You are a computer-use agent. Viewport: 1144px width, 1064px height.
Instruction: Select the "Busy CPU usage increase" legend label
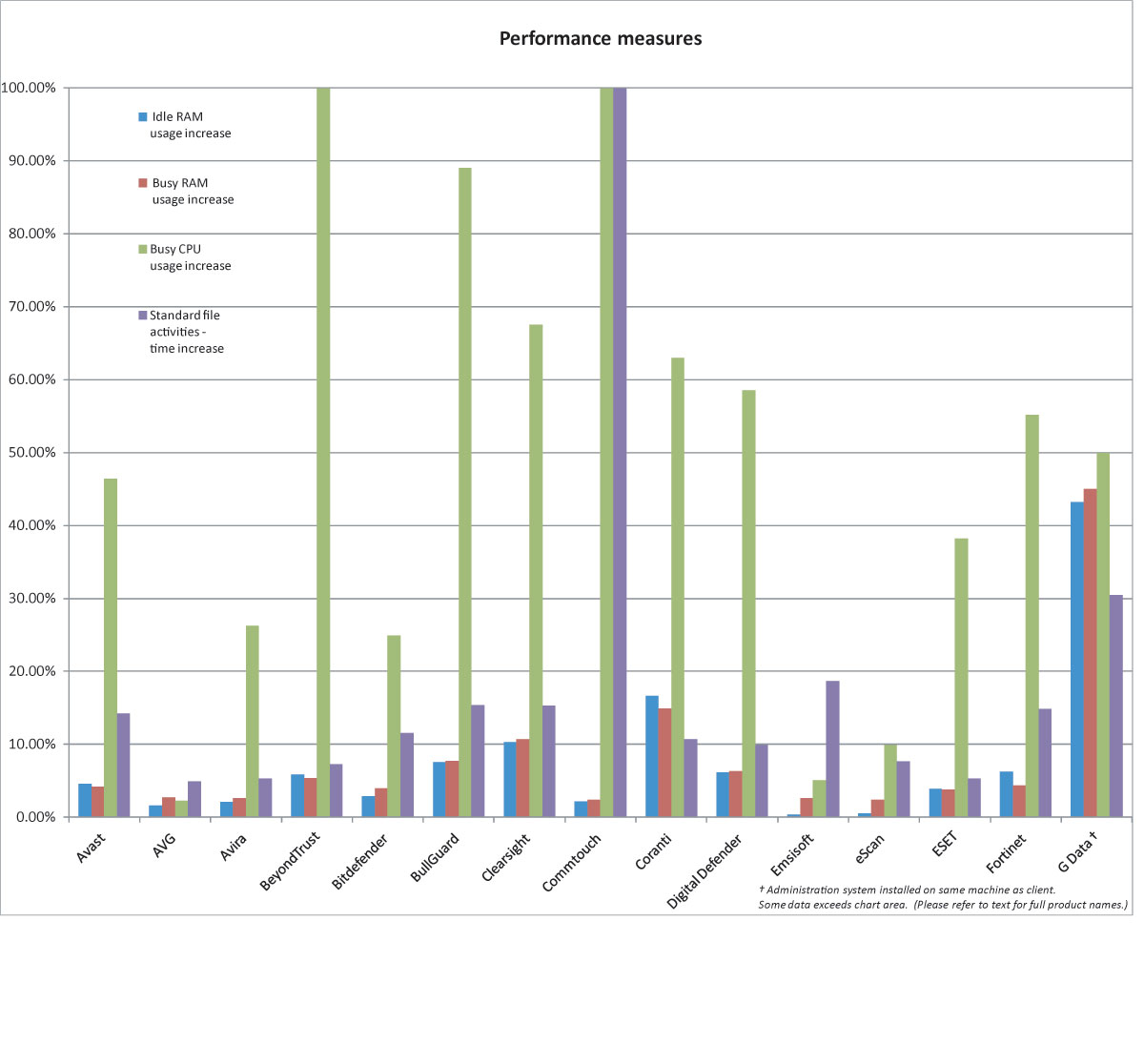191,257
